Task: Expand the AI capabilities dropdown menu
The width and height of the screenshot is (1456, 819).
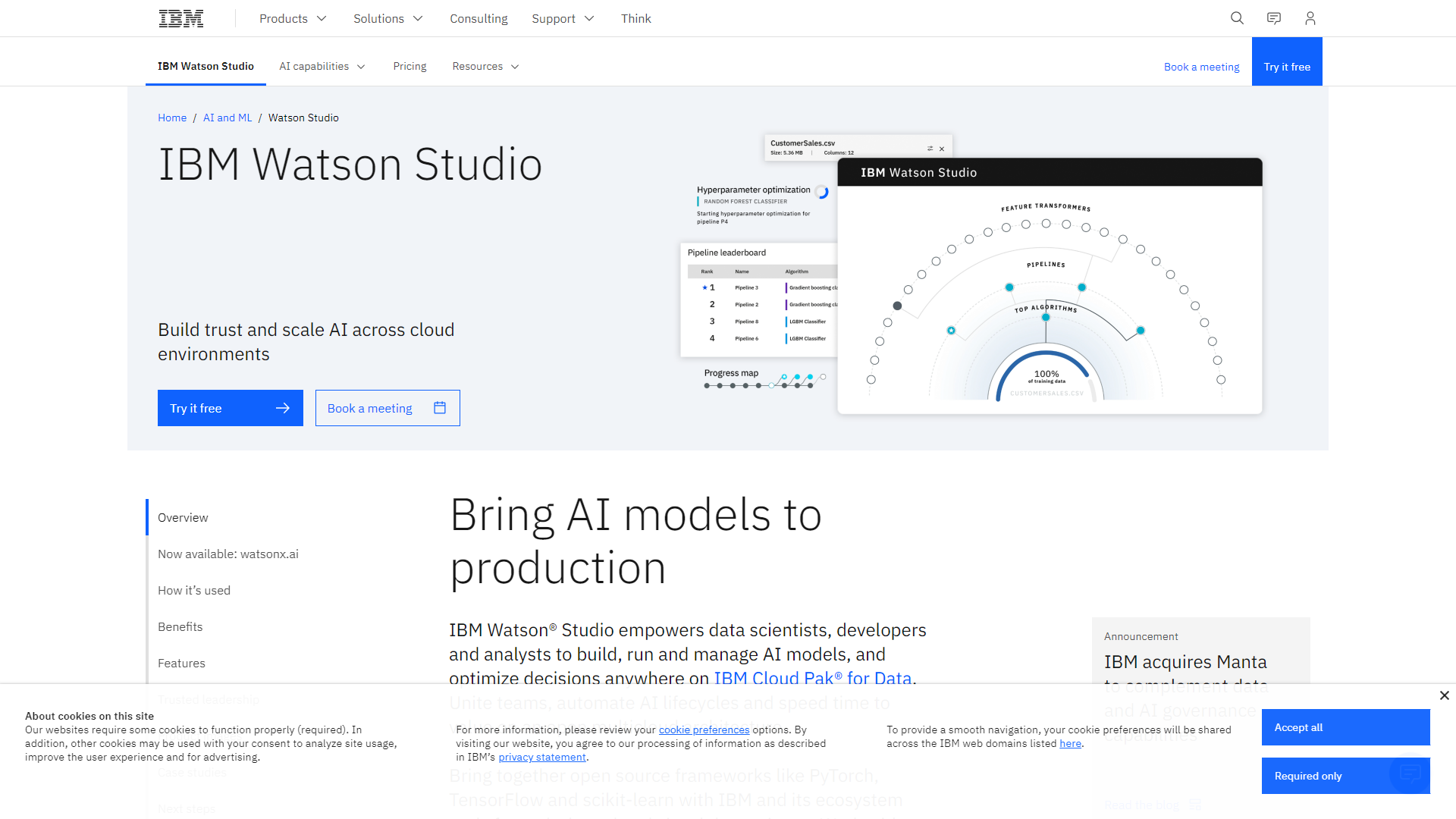Action: (321, 66)
